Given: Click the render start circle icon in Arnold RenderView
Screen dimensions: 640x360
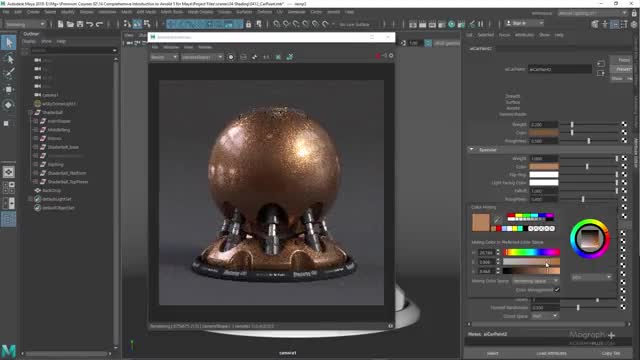Looking at the screenshot, I should pos(231,57).
